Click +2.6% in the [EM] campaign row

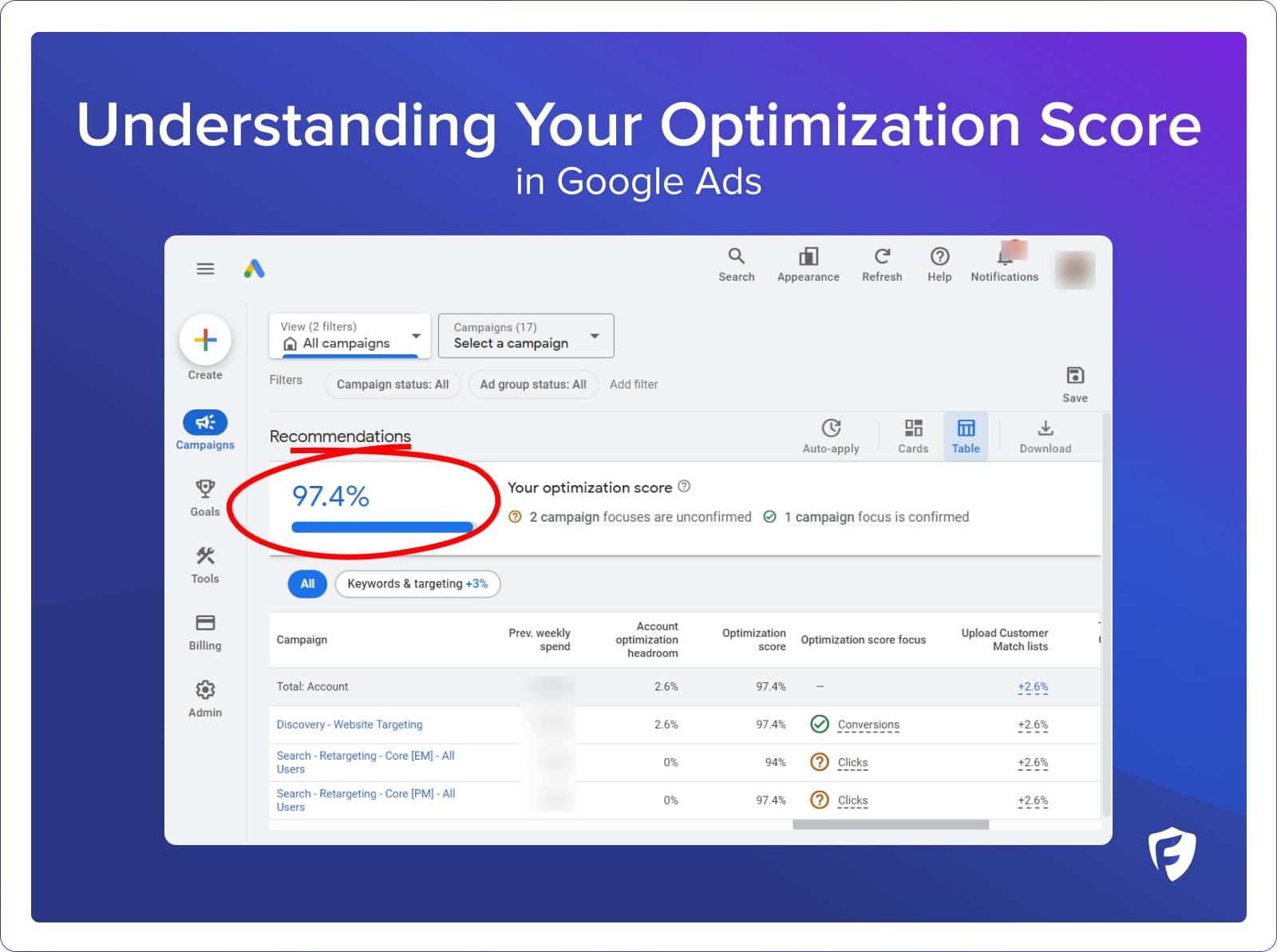(x=1033, y=762)
